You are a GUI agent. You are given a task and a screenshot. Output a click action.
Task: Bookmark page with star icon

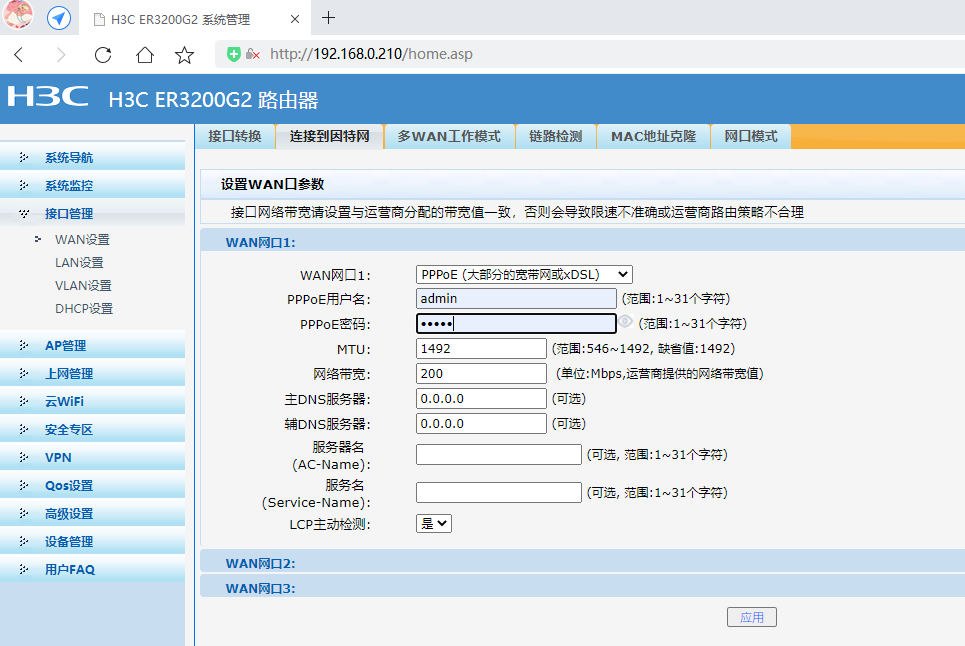tap(185, 55)
